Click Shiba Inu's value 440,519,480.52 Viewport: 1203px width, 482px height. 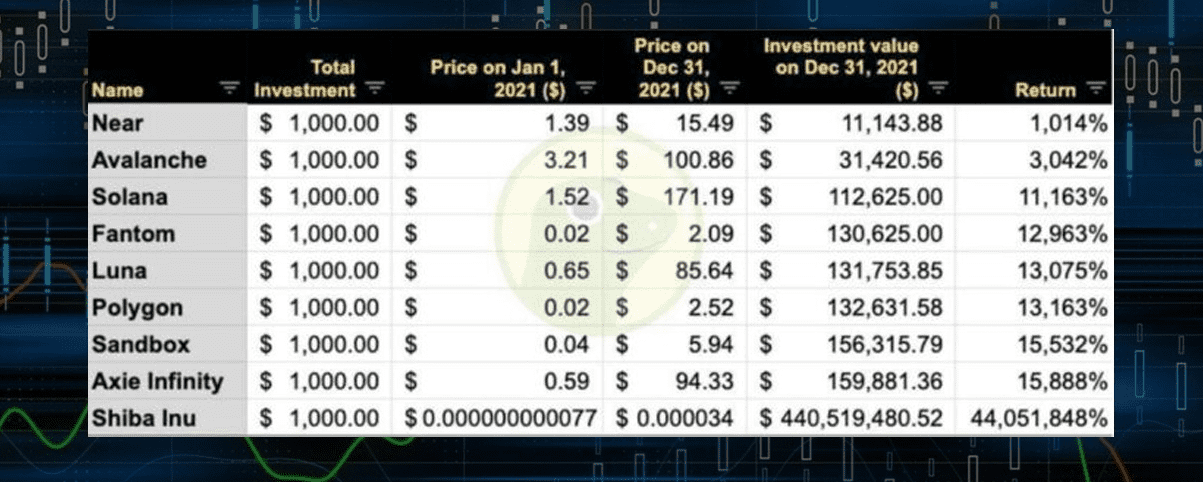pyautogui.click(x=863, y=418)
